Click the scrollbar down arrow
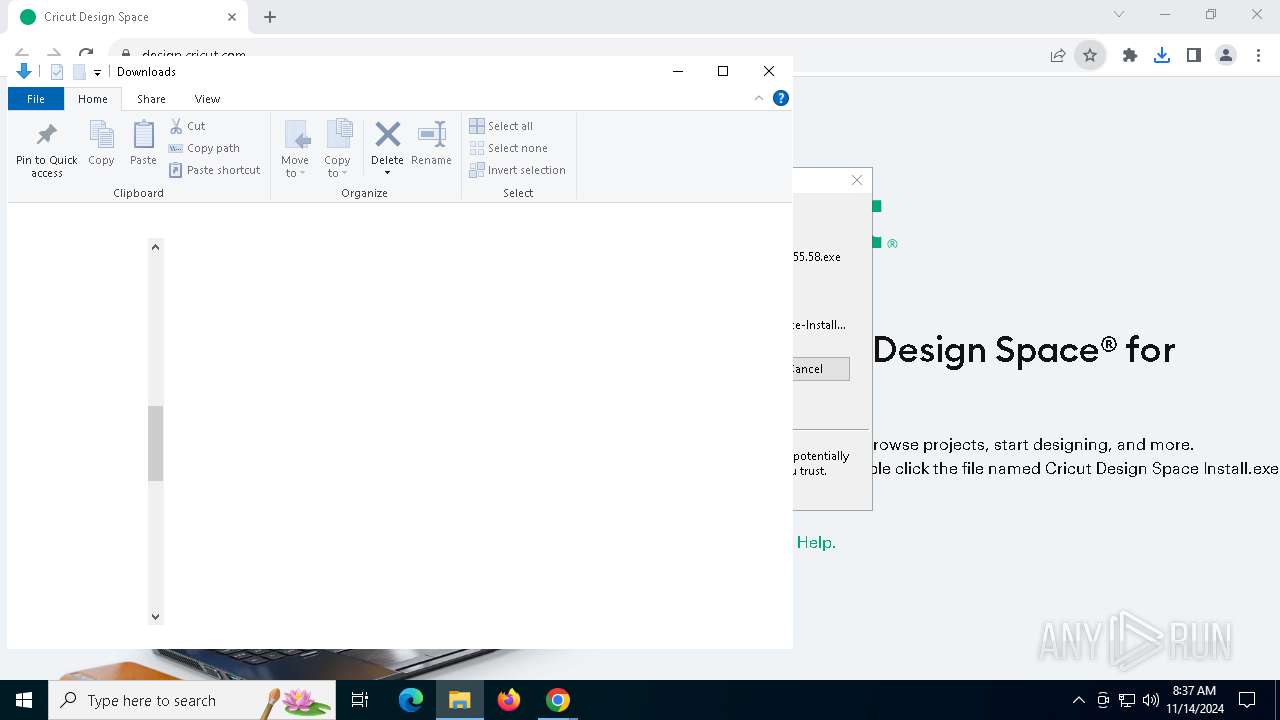This screenshot has height=720, width=1280. [x=155, y=617]
